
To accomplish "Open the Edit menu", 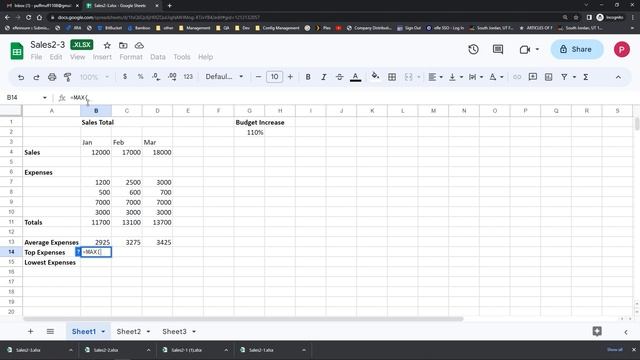I will 56,57.
